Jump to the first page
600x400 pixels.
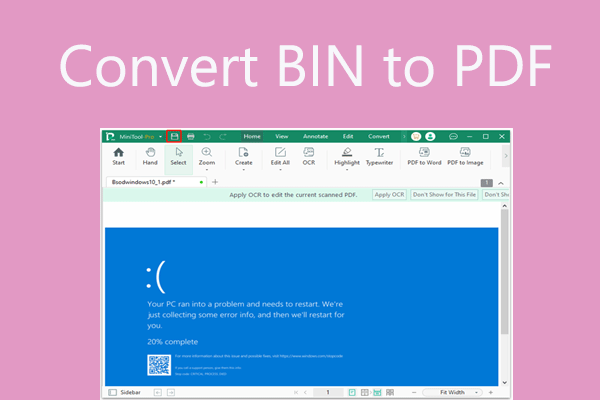296,392
